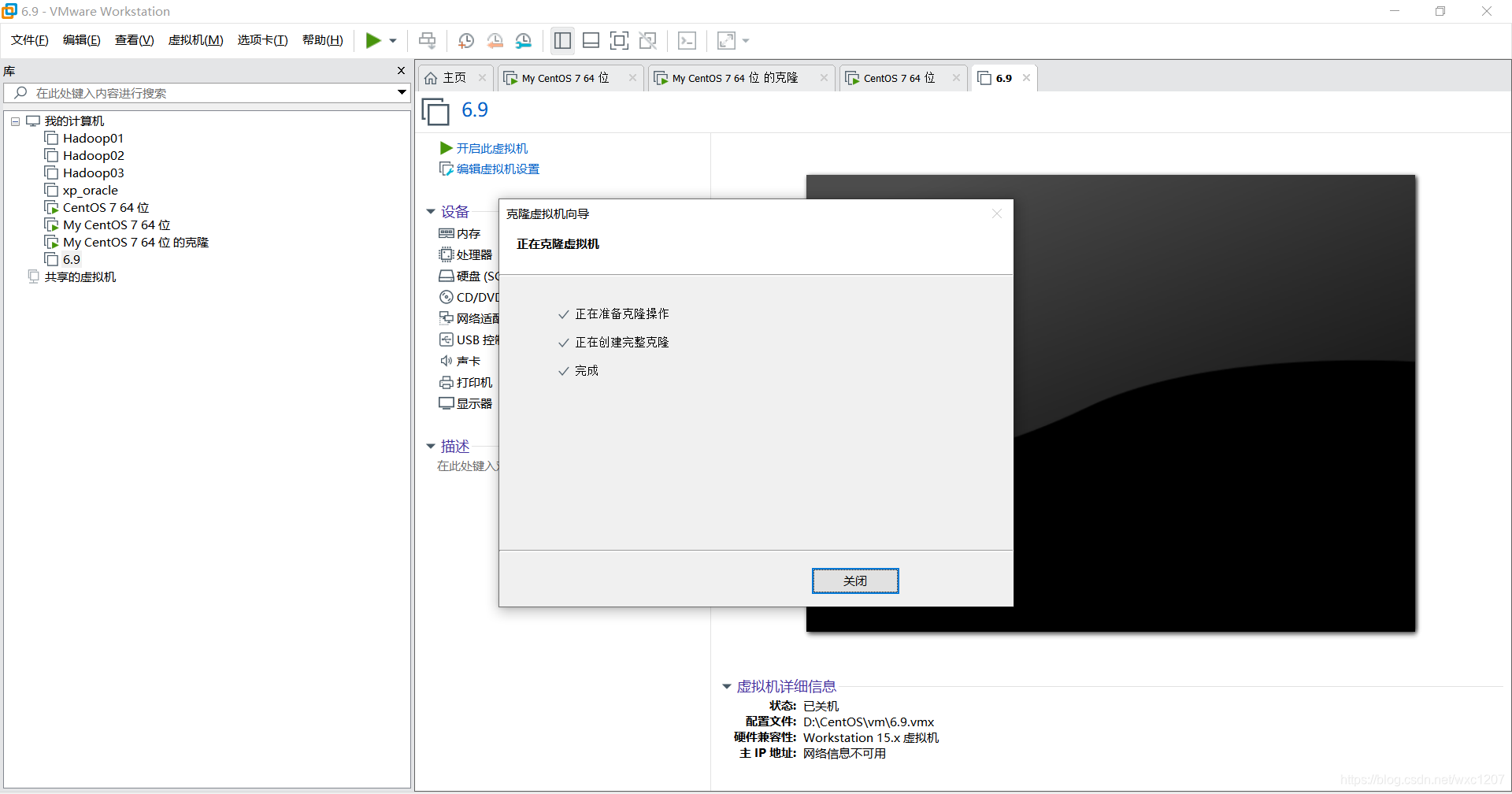Screen dimensions: 1512x794
Task: Click the Unity mode toolbar icon
Action: 648,41
